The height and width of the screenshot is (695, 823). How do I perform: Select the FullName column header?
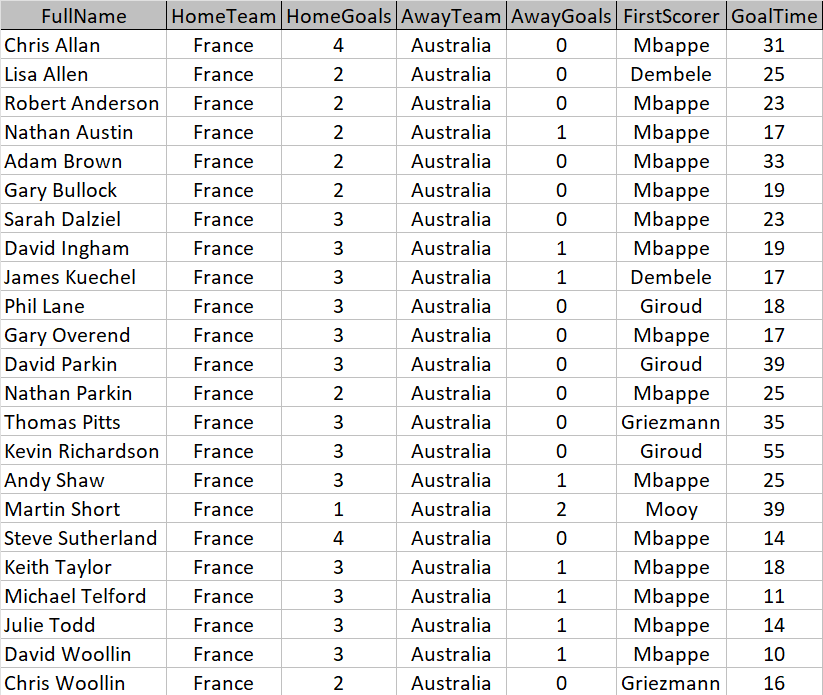point(84,16)
